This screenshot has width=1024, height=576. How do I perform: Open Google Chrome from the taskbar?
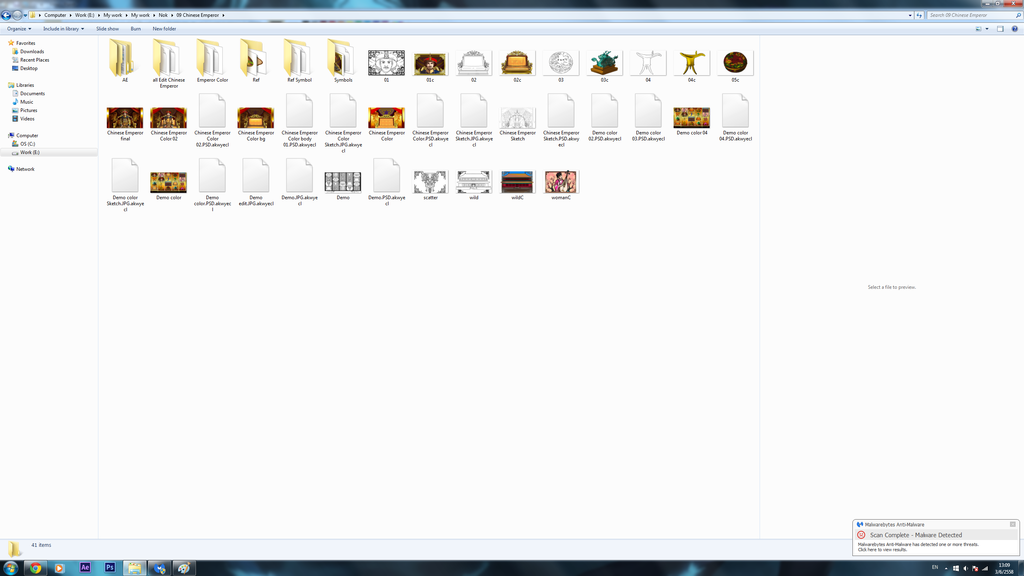35,568
